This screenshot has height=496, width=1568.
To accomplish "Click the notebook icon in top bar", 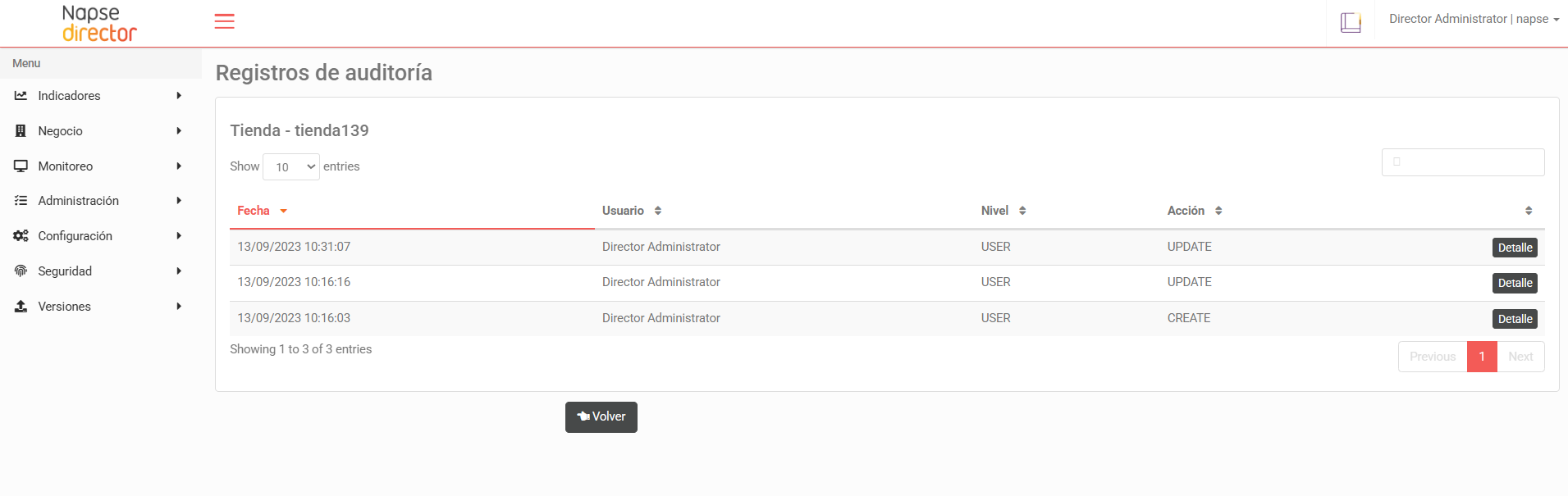I will pos(1351,22).
